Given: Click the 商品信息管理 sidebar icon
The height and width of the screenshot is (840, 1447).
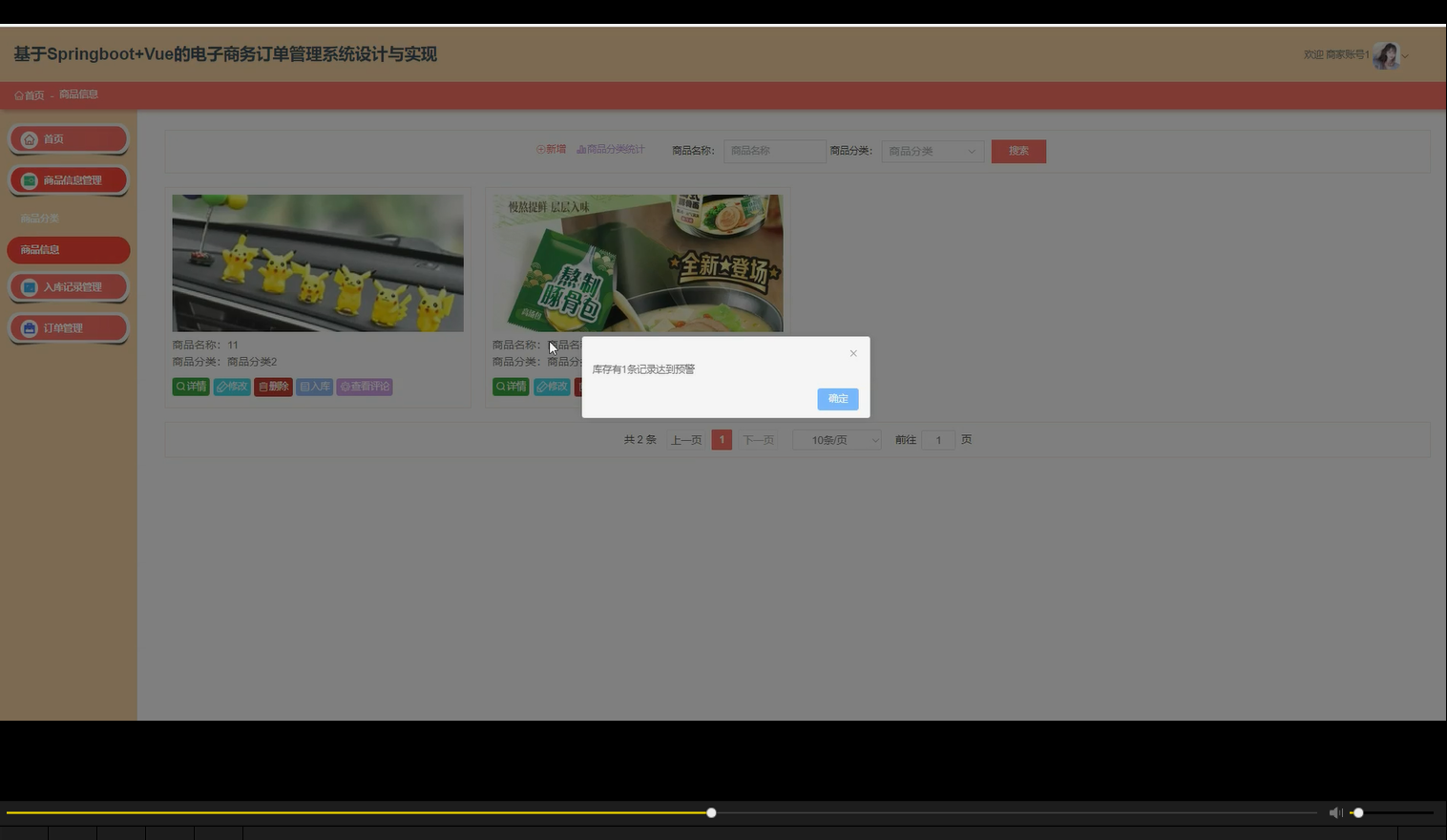Looking at the screenshot, I should click(30, 180).
